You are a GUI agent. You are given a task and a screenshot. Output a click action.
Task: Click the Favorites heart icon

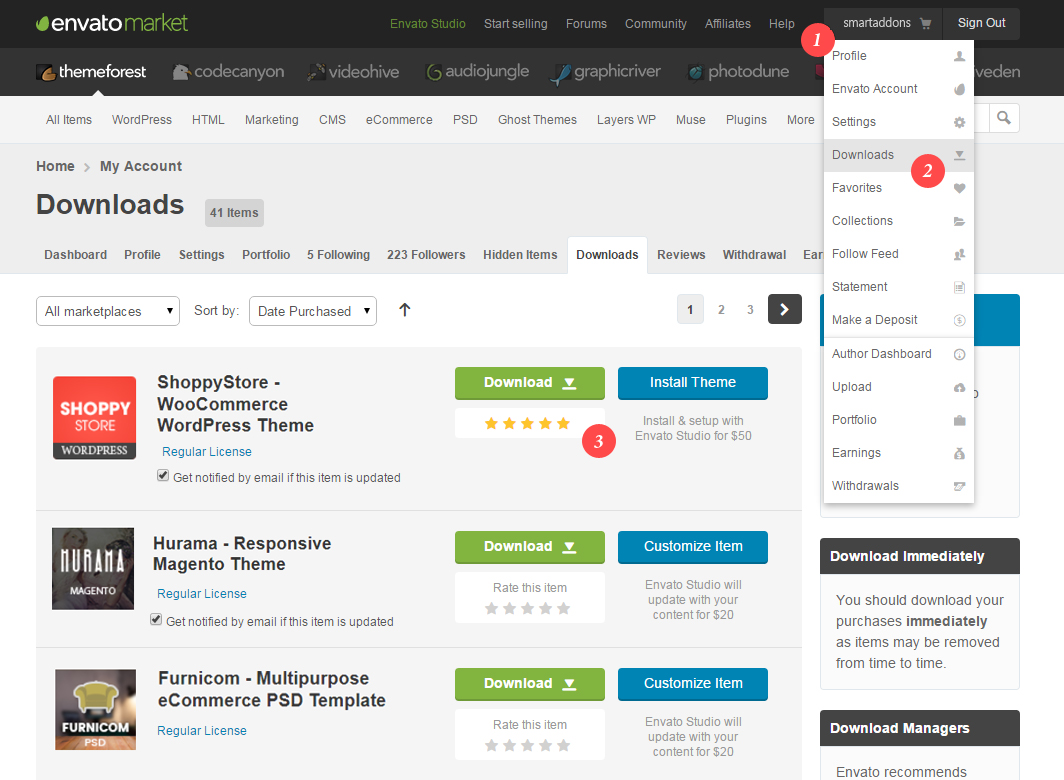pos(959,188)
